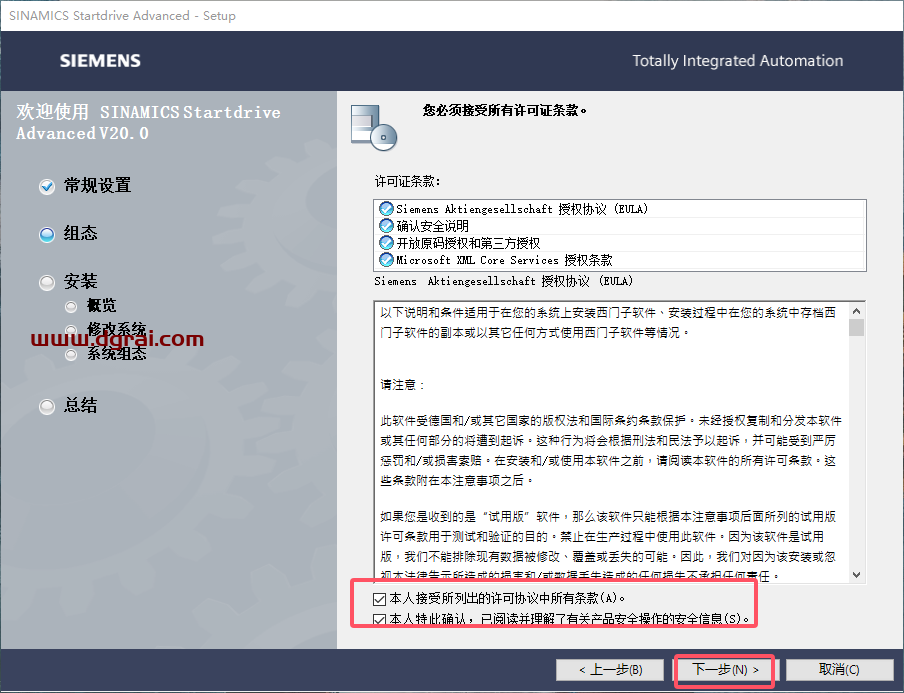
Task: Click the 安装 step label
Action: (x=81, y=281)
